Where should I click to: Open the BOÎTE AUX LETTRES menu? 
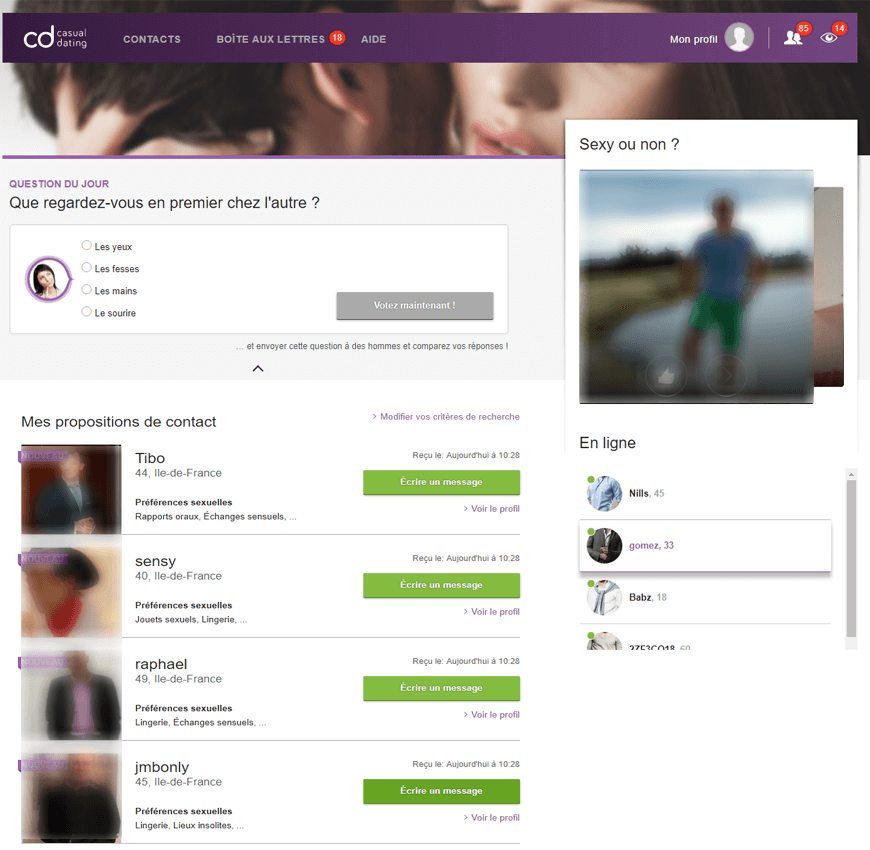(x=270, y=39)
